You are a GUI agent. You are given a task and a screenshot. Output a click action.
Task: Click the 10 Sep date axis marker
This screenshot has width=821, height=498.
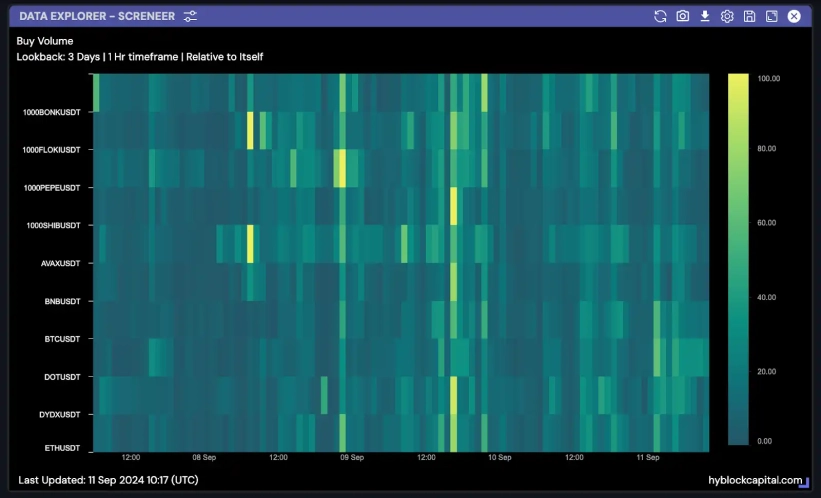click(x=499, y=458)
